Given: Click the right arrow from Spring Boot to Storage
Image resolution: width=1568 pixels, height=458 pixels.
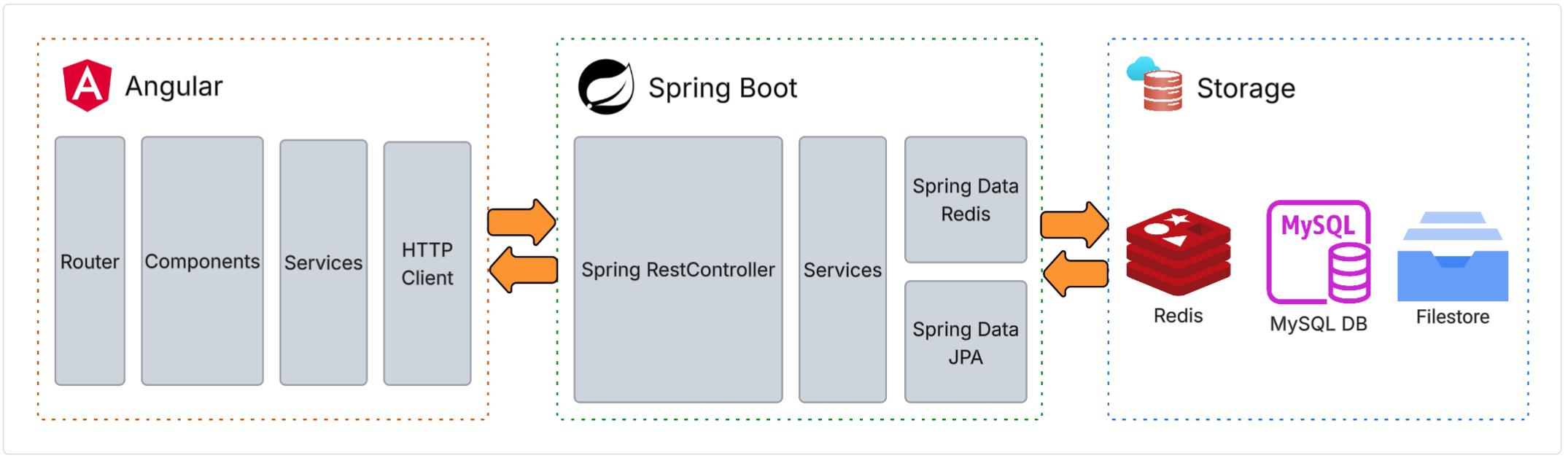Looking at the screenshot, I should pyautogui.click(x=1074, y=225).
